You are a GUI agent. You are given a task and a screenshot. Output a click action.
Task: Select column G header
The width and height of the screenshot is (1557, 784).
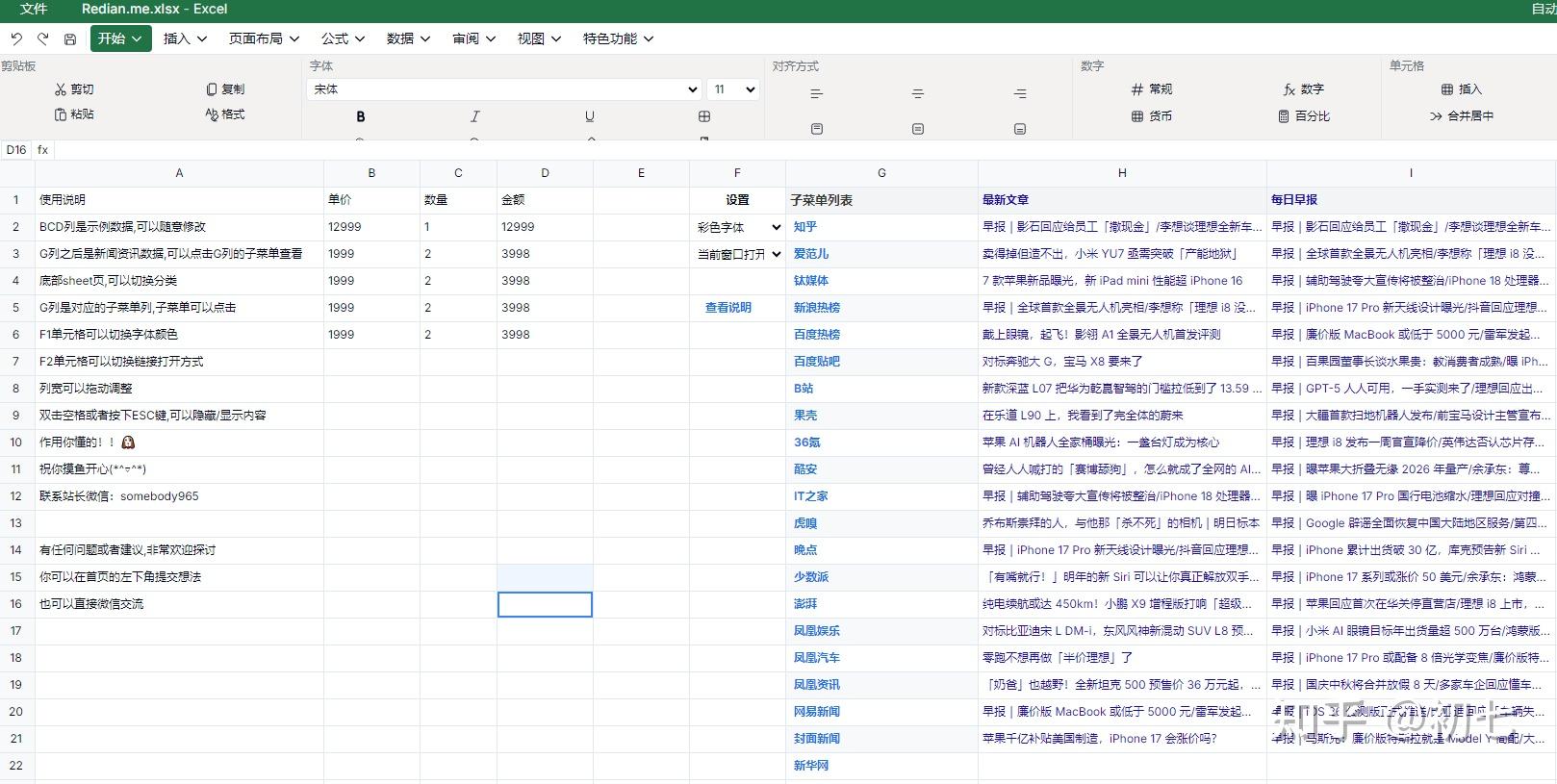coord(881,173)
